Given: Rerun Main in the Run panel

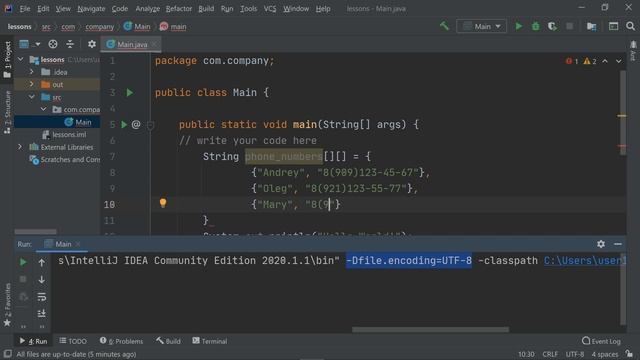Looking at the screenshot, I should [23, 262].
